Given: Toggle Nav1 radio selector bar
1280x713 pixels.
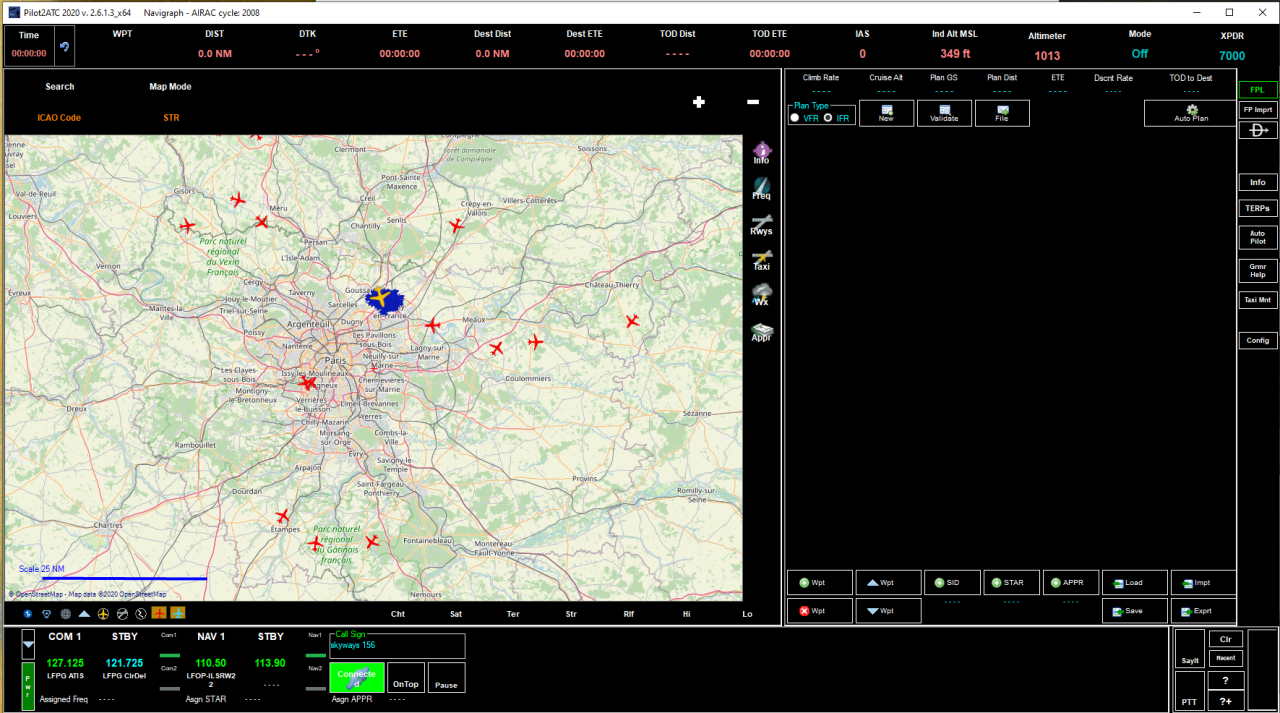Looking at the screenshot, I should pyautogui.click(x=316, y=654).
